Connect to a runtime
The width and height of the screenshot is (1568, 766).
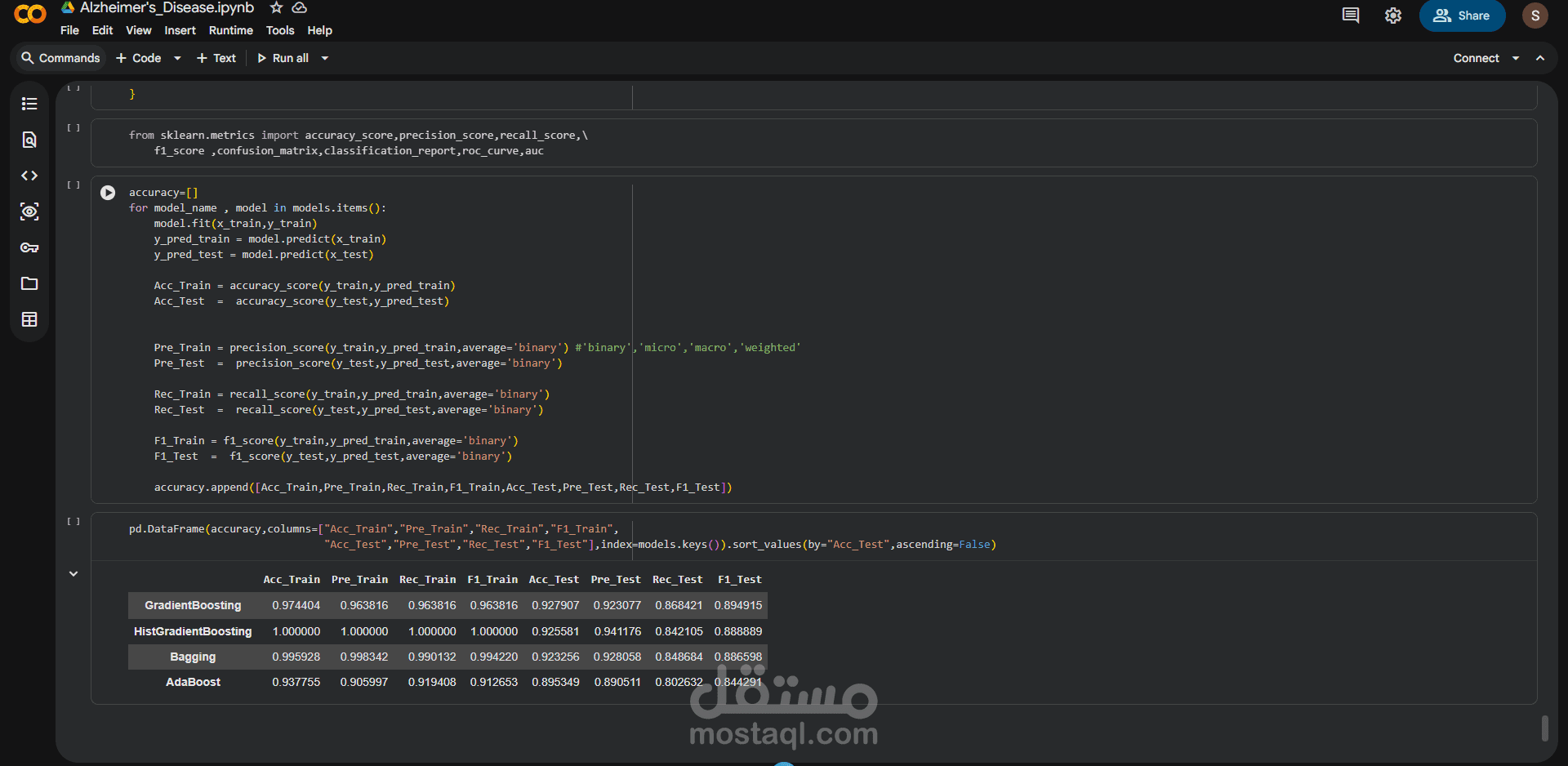pyautogui.click(x=1476, y=58)
